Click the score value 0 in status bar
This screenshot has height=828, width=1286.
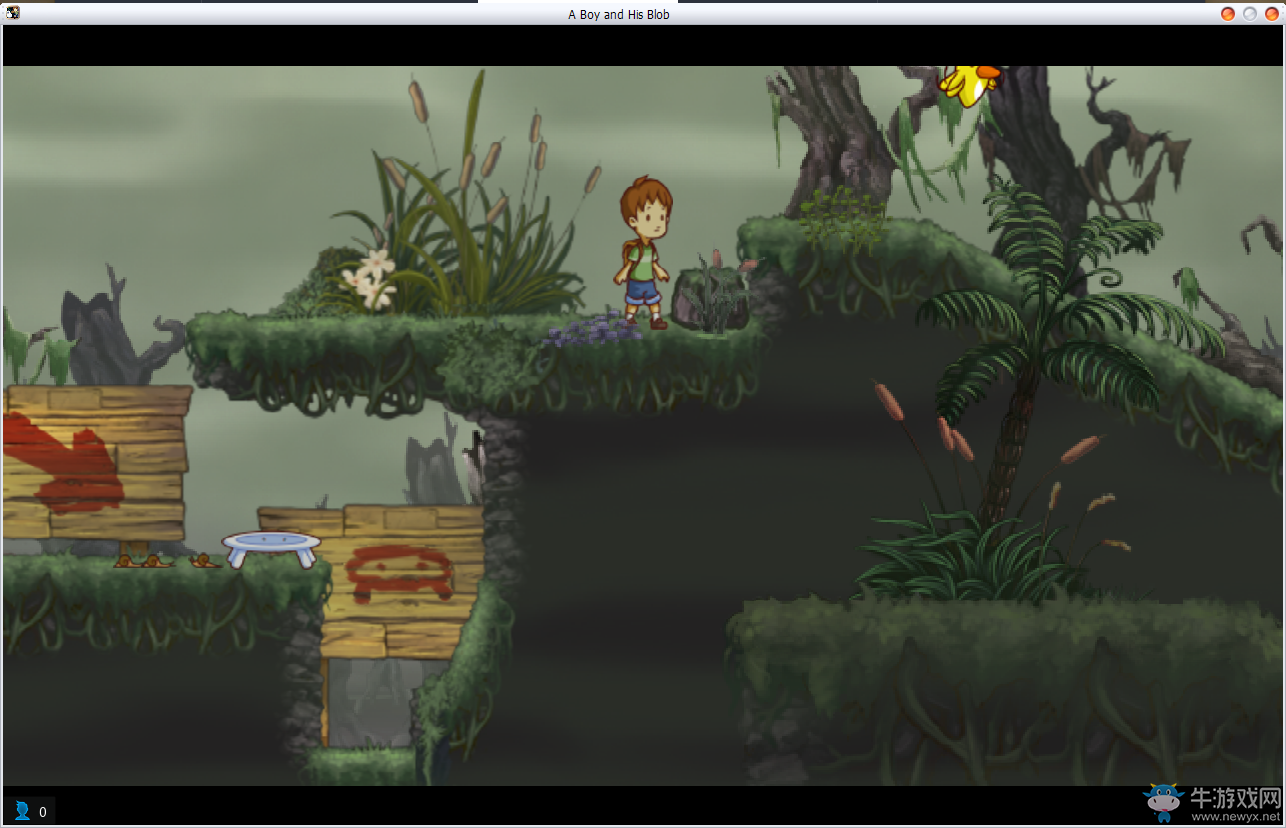point(43,812)
